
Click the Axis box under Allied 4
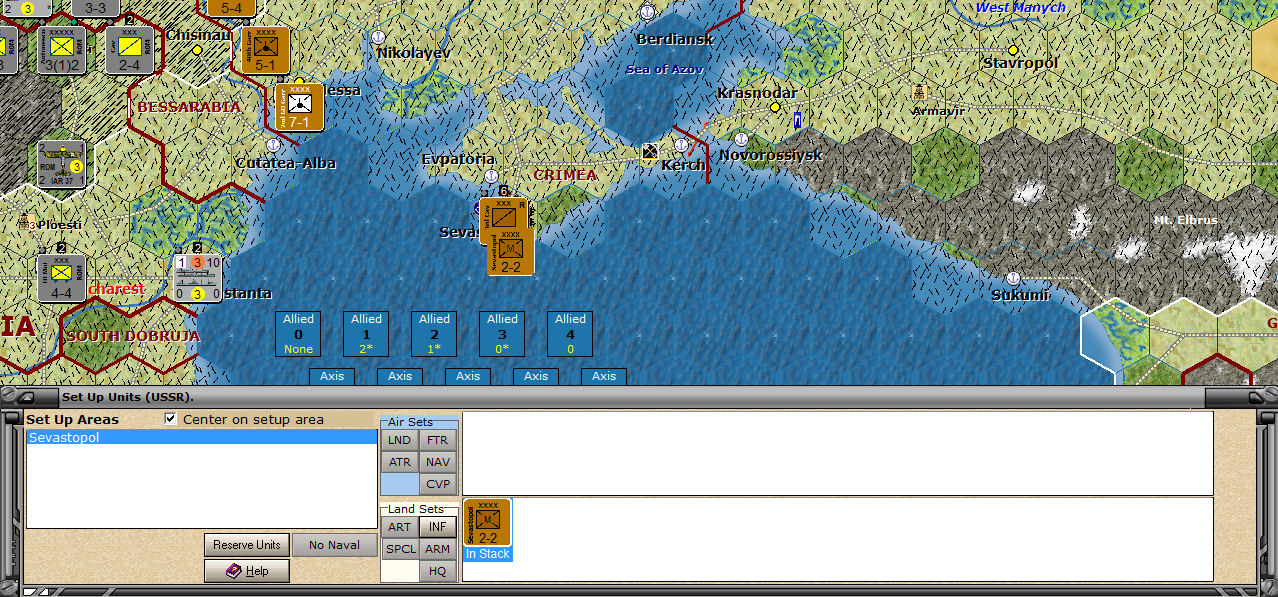click(604, 377)
